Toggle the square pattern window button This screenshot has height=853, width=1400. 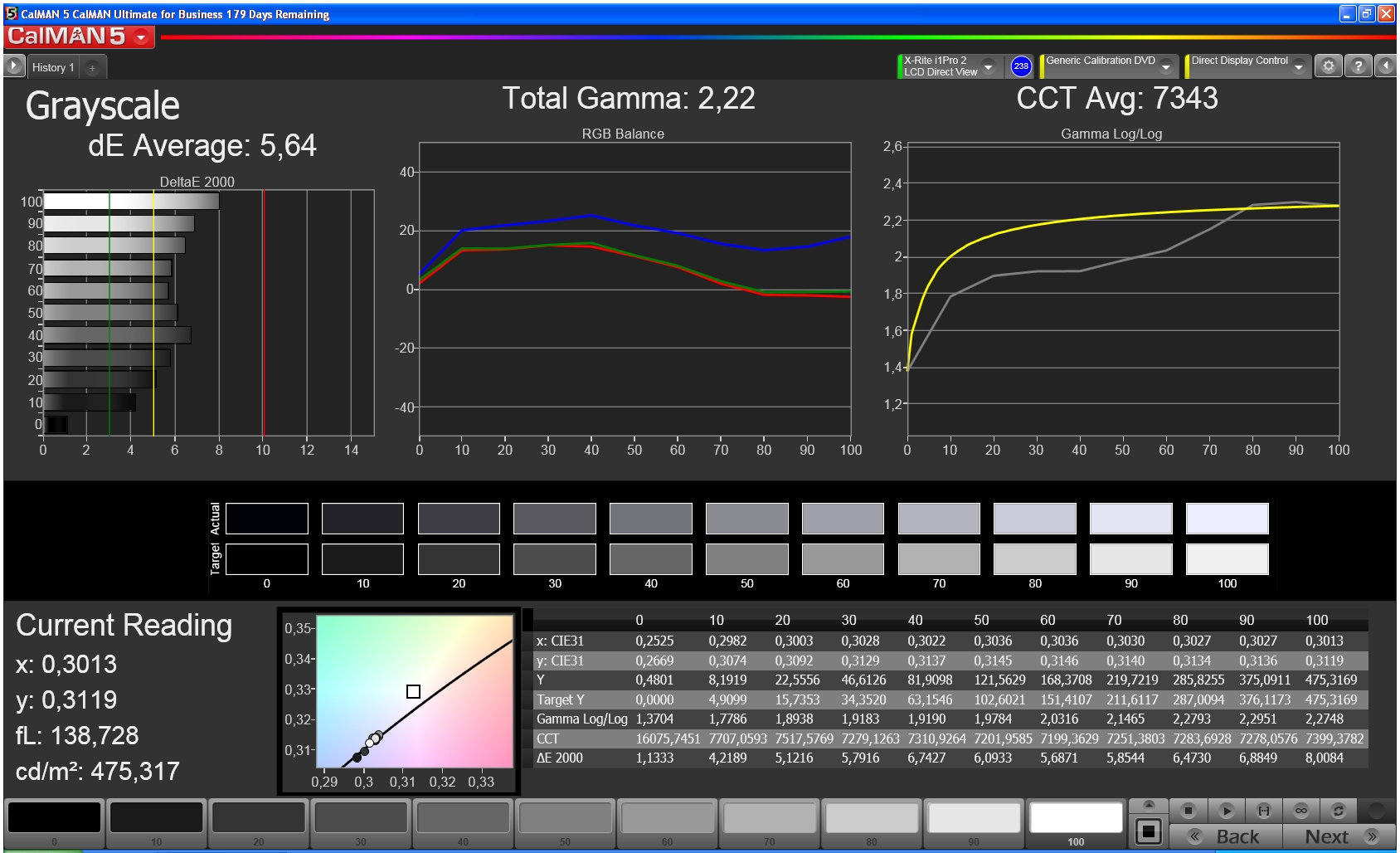click(1149, 831)
